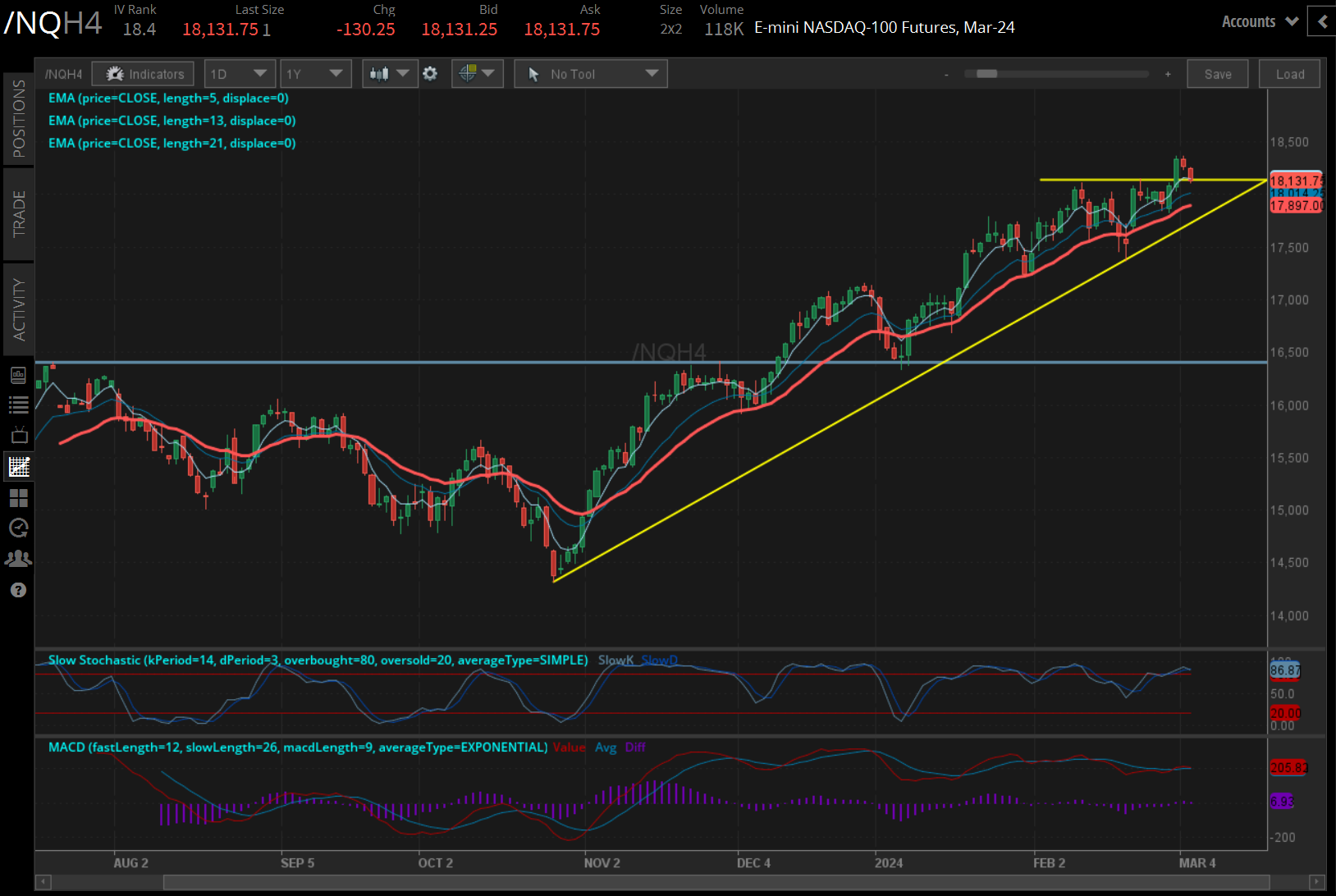1336x896 pixels.
Task: Expand the 1Y time range dropdown
Action: tap(315, 74)
